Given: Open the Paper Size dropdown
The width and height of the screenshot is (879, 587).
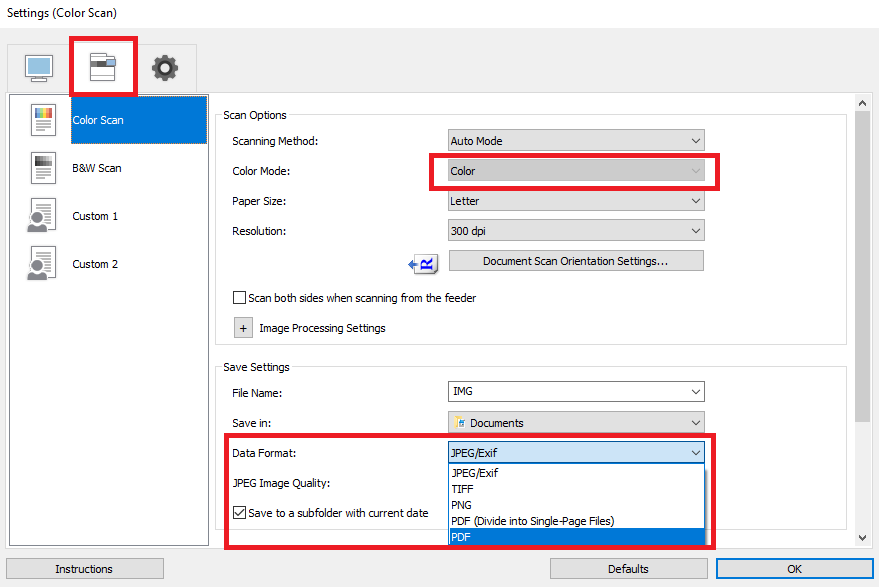Looking at the screenshot, I should point(576,201).
